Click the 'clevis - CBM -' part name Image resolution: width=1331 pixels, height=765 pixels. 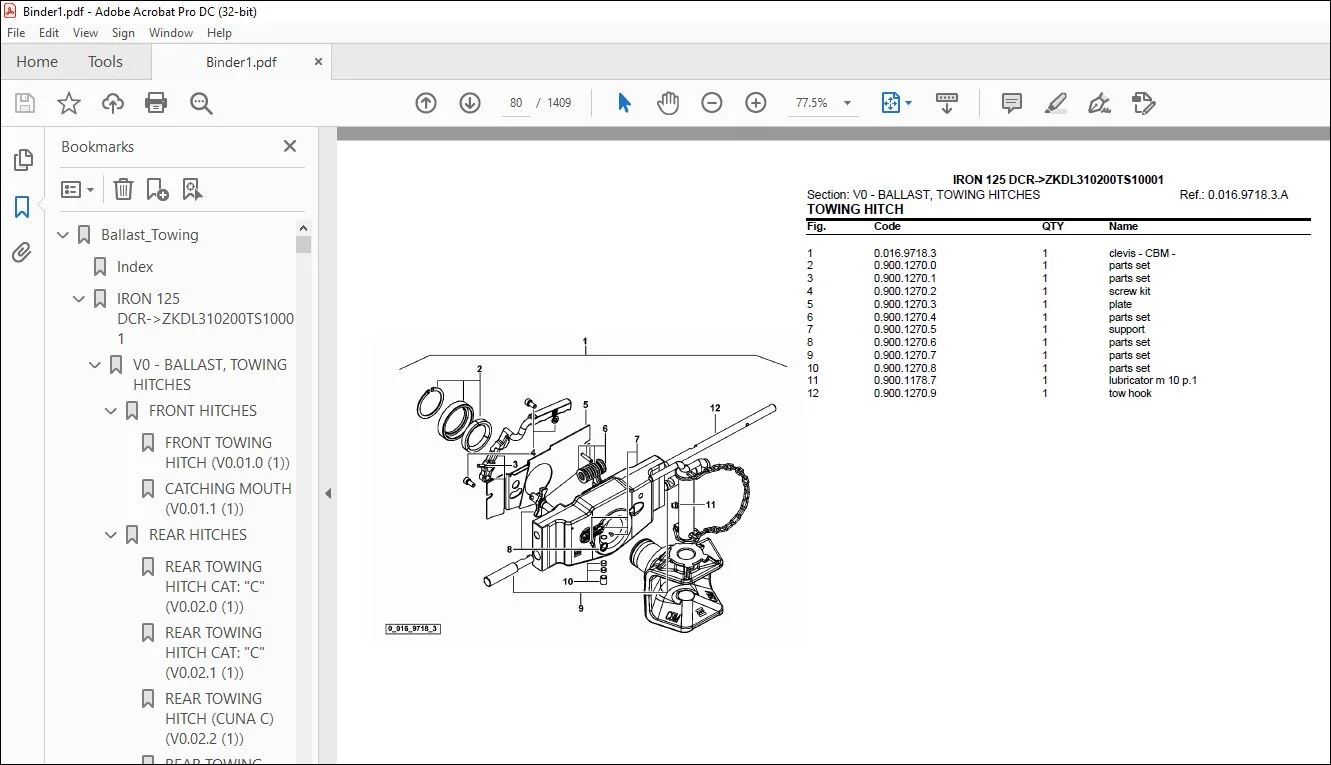pyautogui.click(x=1142, y=253)
